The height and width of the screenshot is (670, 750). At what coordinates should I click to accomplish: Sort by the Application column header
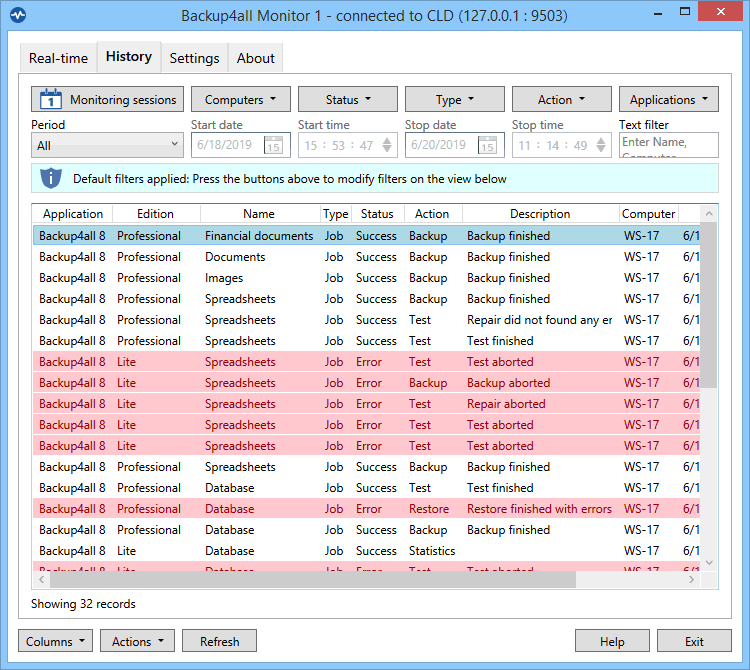tap(73, 214)
